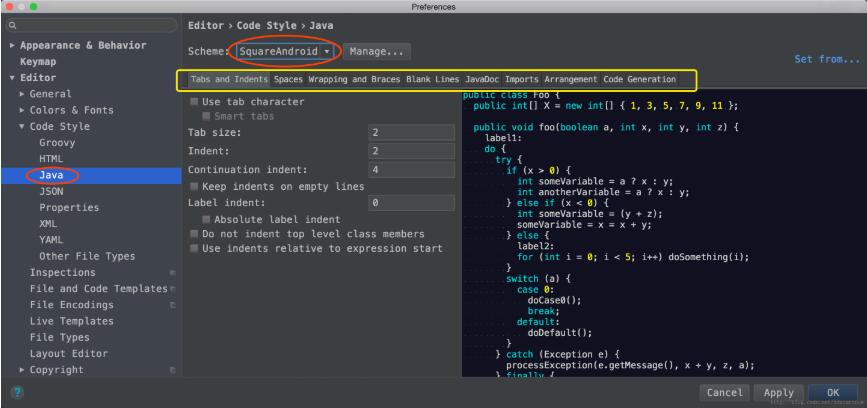867x408 pixels.
Task: Click the icon next to File and Code Templates
Action: [172, 289]
